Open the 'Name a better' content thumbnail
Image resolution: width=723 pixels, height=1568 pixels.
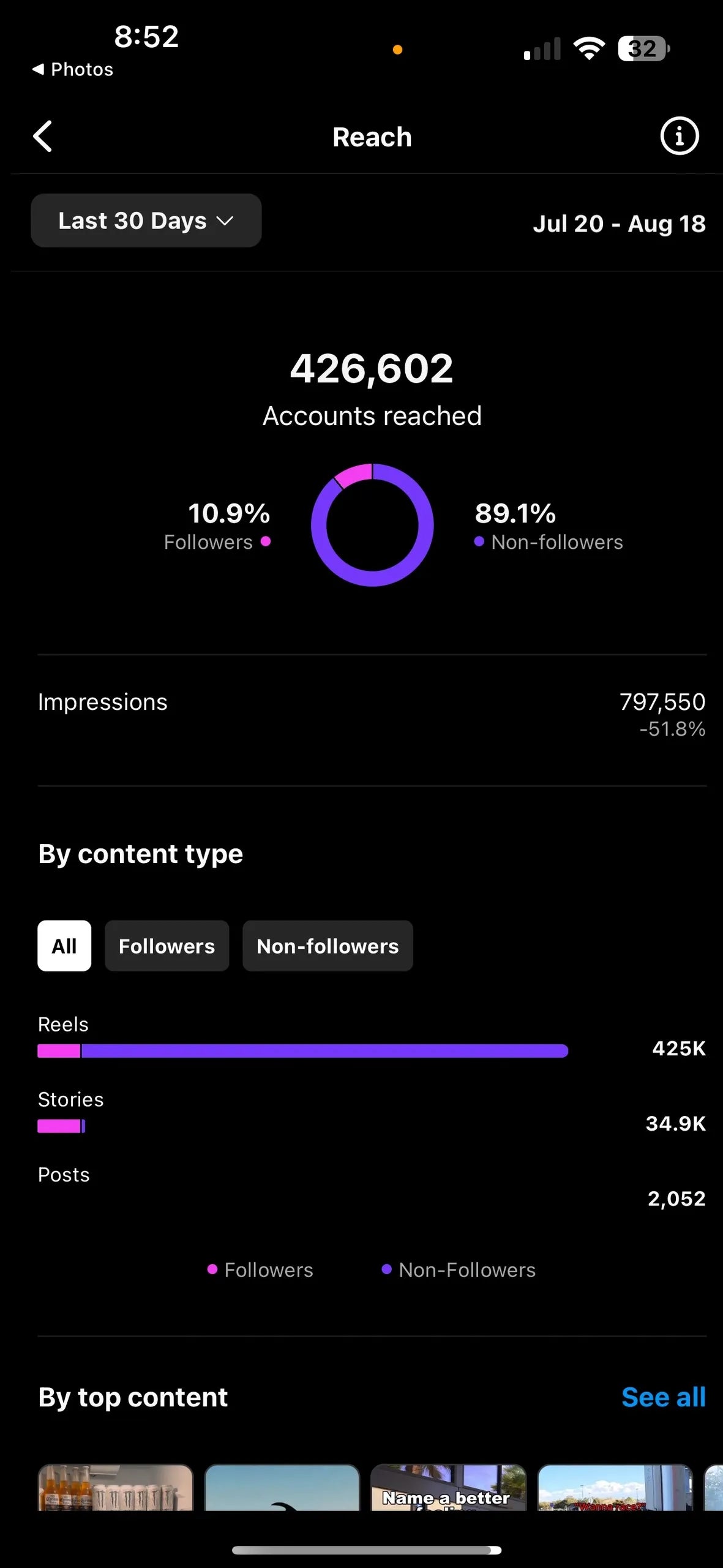(448, 1487)
